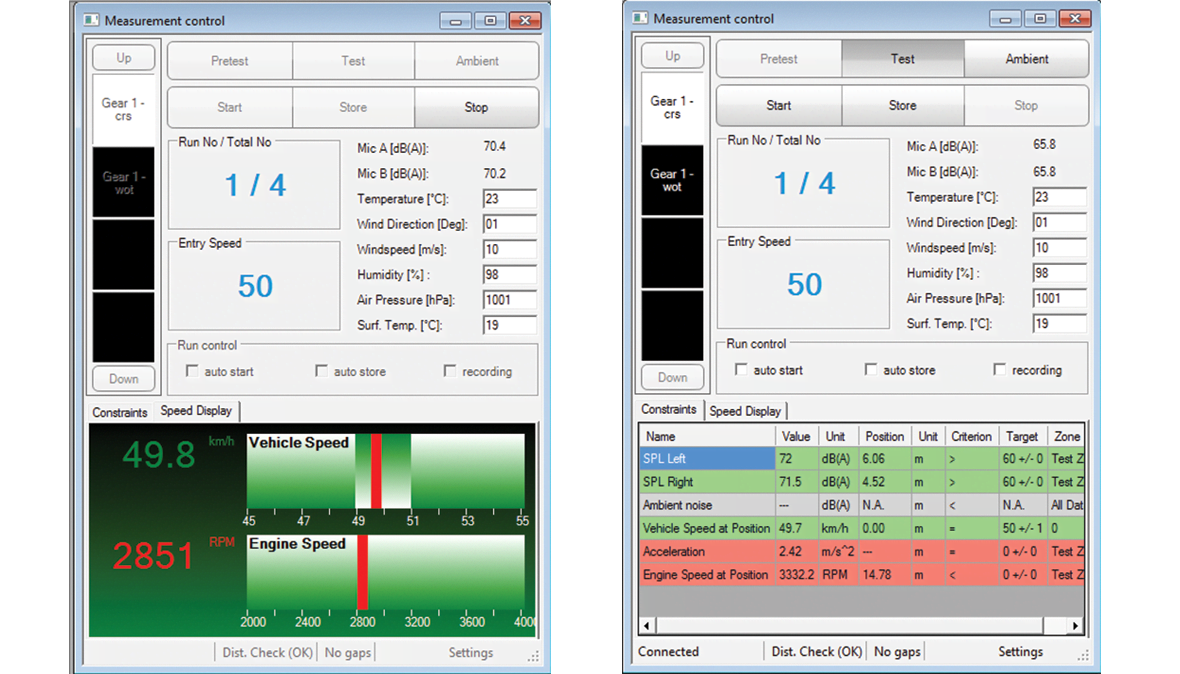Click the Stop button in right window
The height and width of the screenshot is (674, 1180).
coord(1026,105)
